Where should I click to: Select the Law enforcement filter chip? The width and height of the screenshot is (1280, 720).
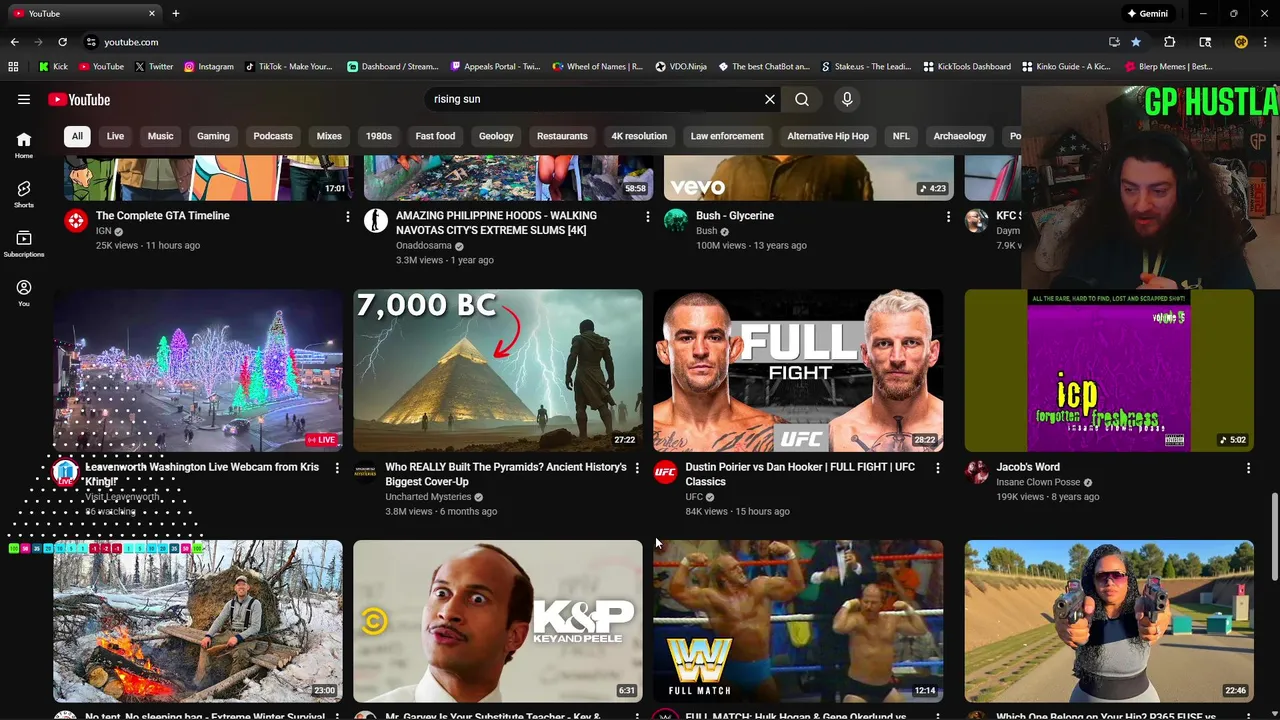727,136
